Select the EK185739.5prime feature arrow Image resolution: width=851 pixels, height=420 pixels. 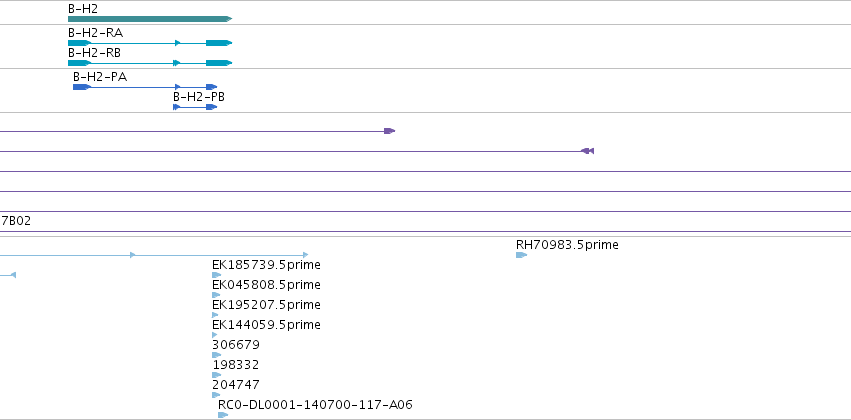coord(217,275)
